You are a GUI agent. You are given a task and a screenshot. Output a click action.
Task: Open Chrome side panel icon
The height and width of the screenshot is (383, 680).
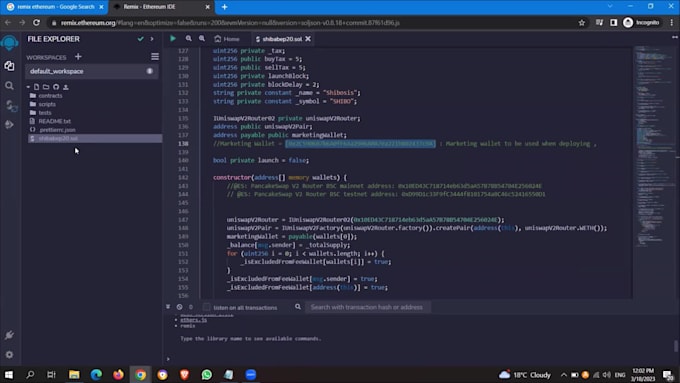coord(613,23)
